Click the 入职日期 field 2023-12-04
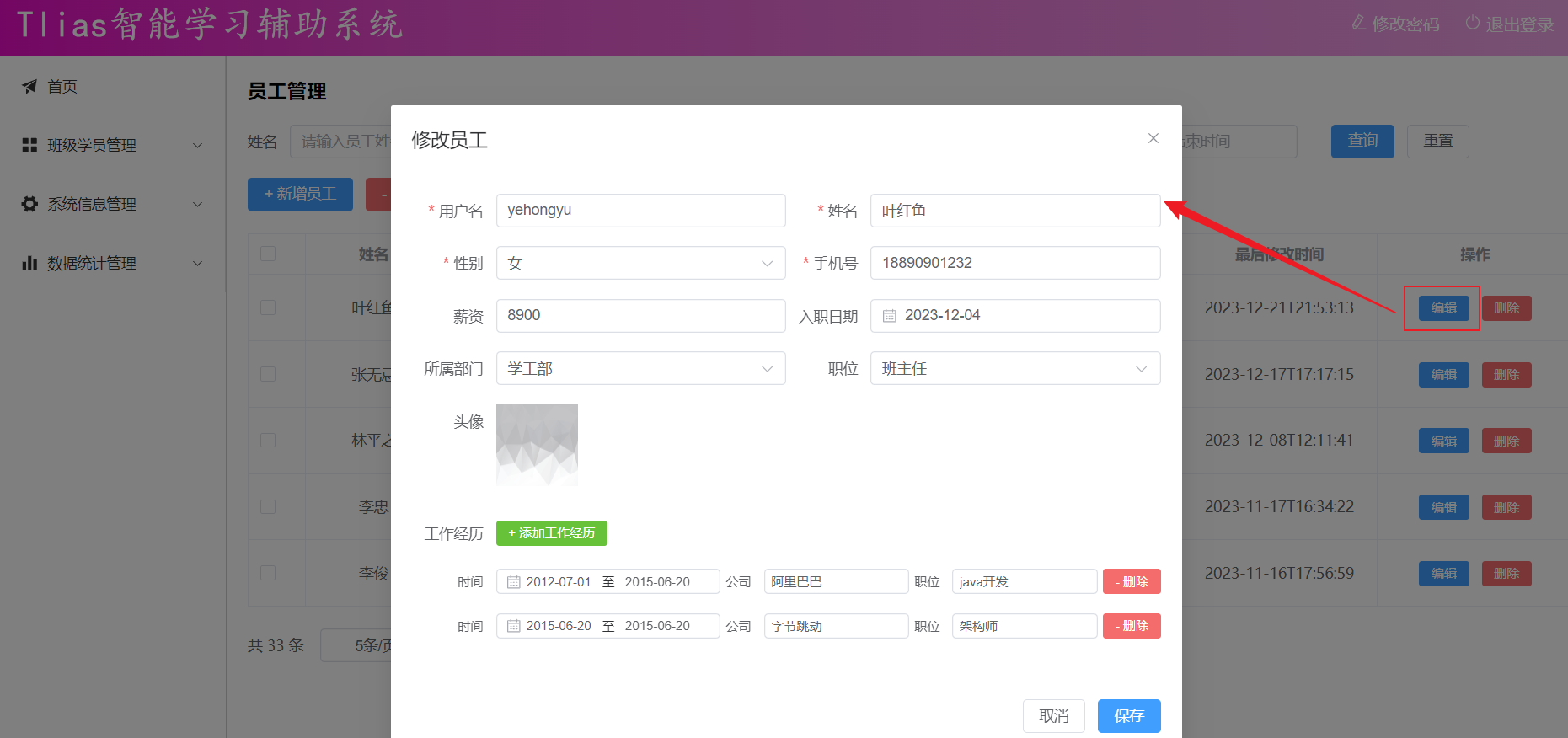Viewport: 1568px width, 738px height. pos(1015,316)
